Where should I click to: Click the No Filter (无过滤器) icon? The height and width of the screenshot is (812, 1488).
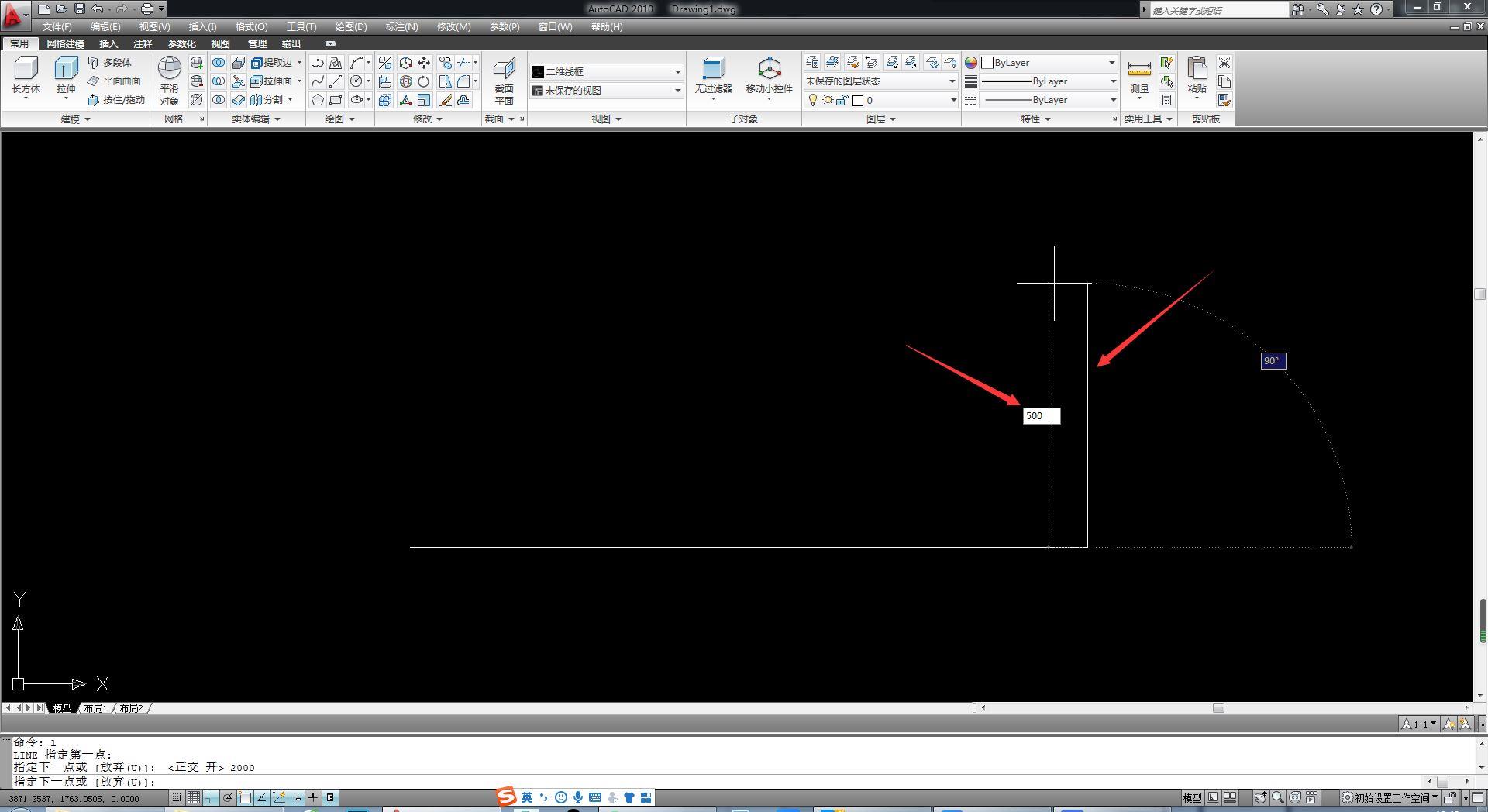click(x=713, y=76)
